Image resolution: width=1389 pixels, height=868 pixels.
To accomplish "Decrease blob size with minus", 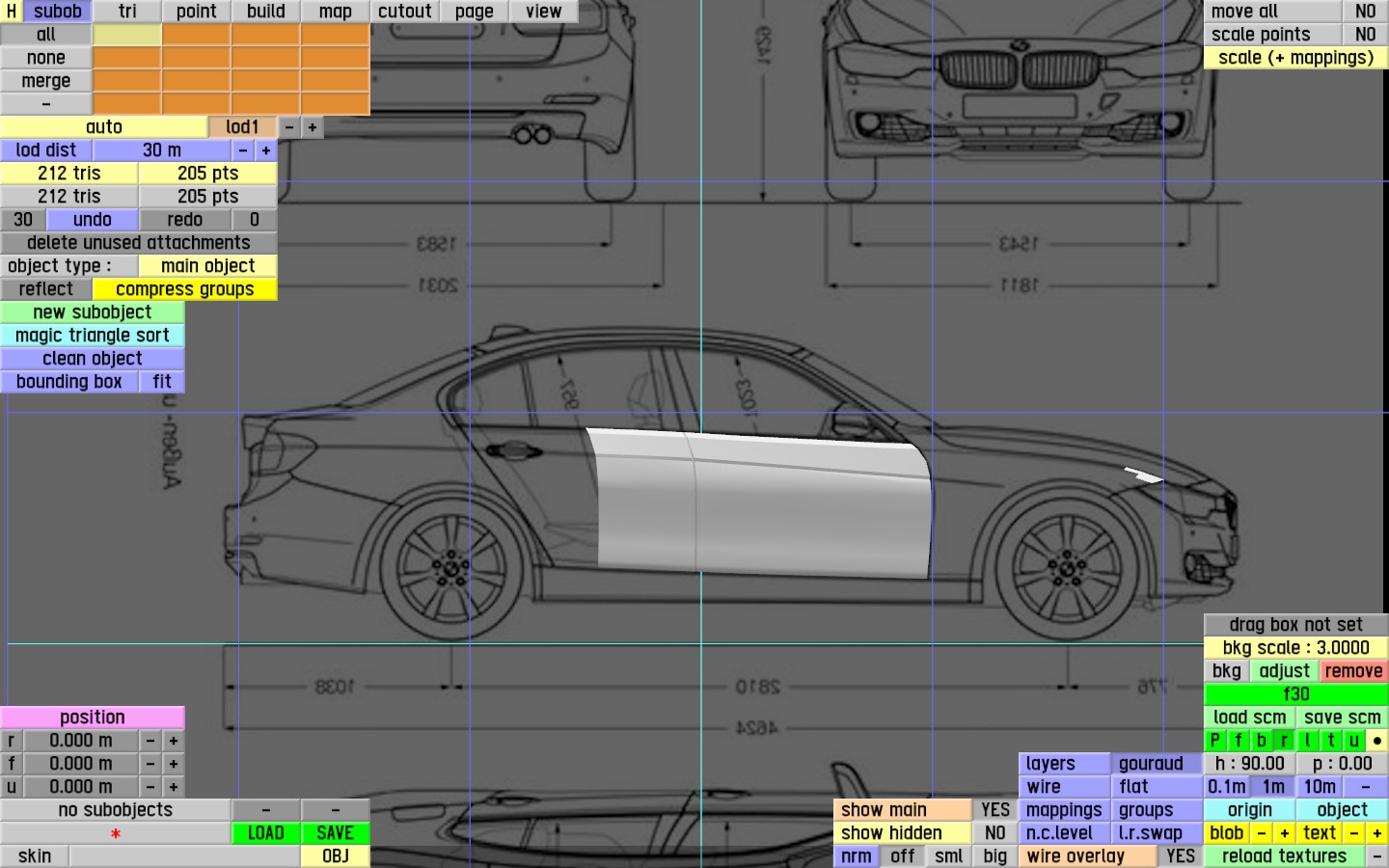I will 1262,833.
